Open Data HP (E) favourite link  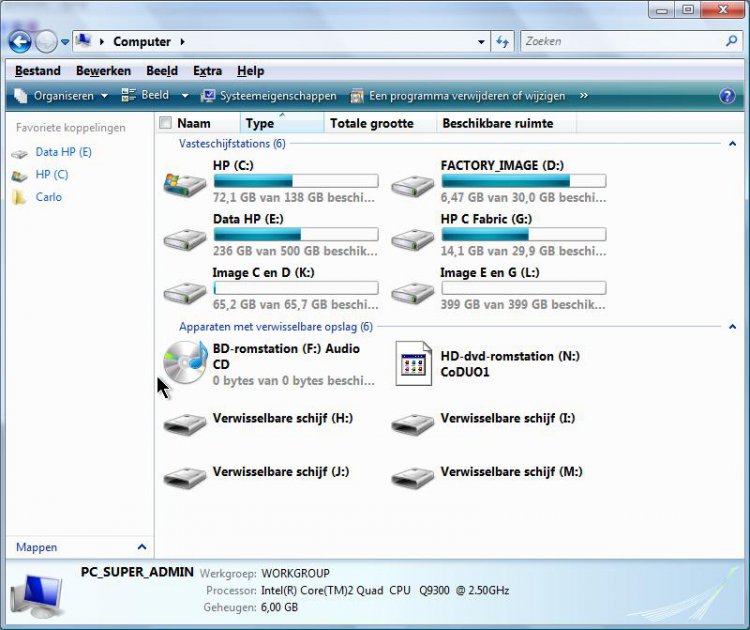click(64, 152)
